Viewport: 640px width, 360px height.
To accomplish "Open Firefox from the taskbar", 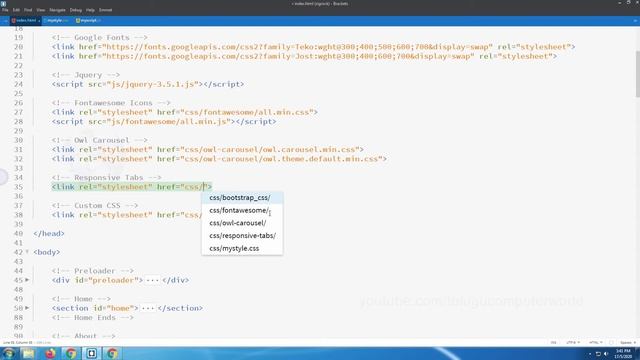I will (50, 353).
